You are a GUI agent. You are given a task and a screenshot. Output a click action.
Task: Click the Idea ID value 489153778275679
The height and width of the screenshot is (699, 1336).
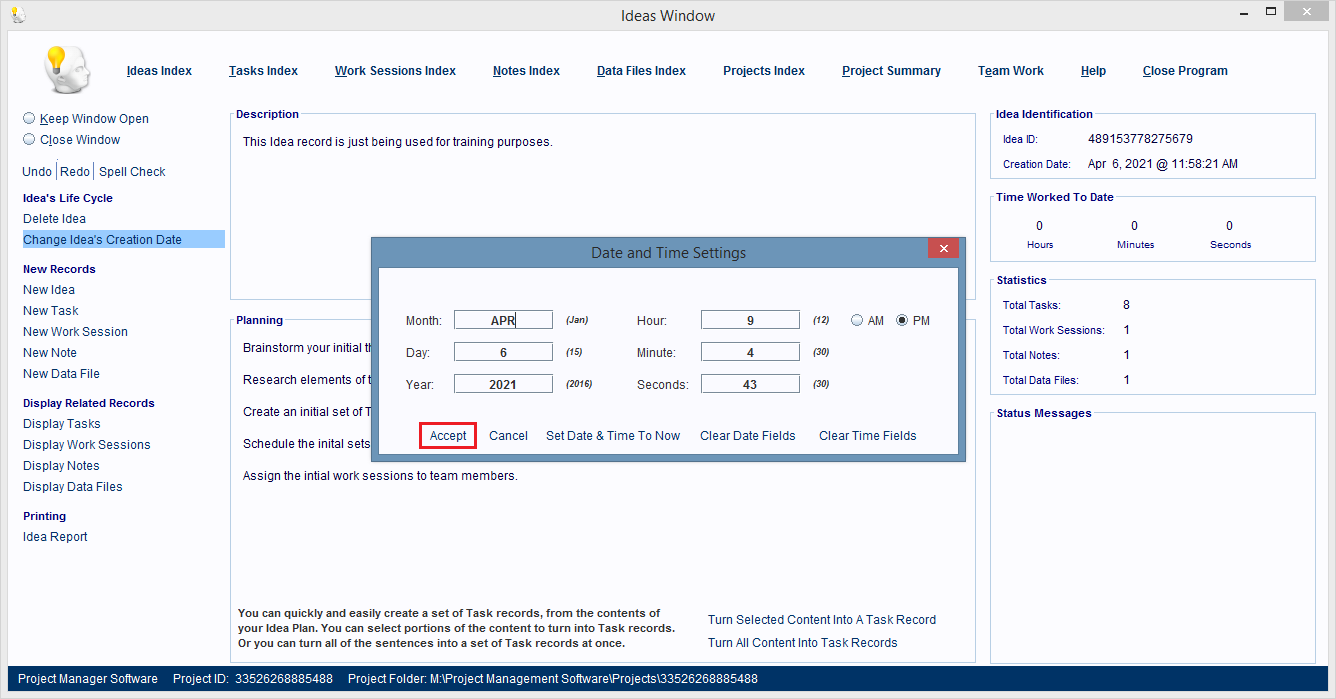tap(1140, 139)
